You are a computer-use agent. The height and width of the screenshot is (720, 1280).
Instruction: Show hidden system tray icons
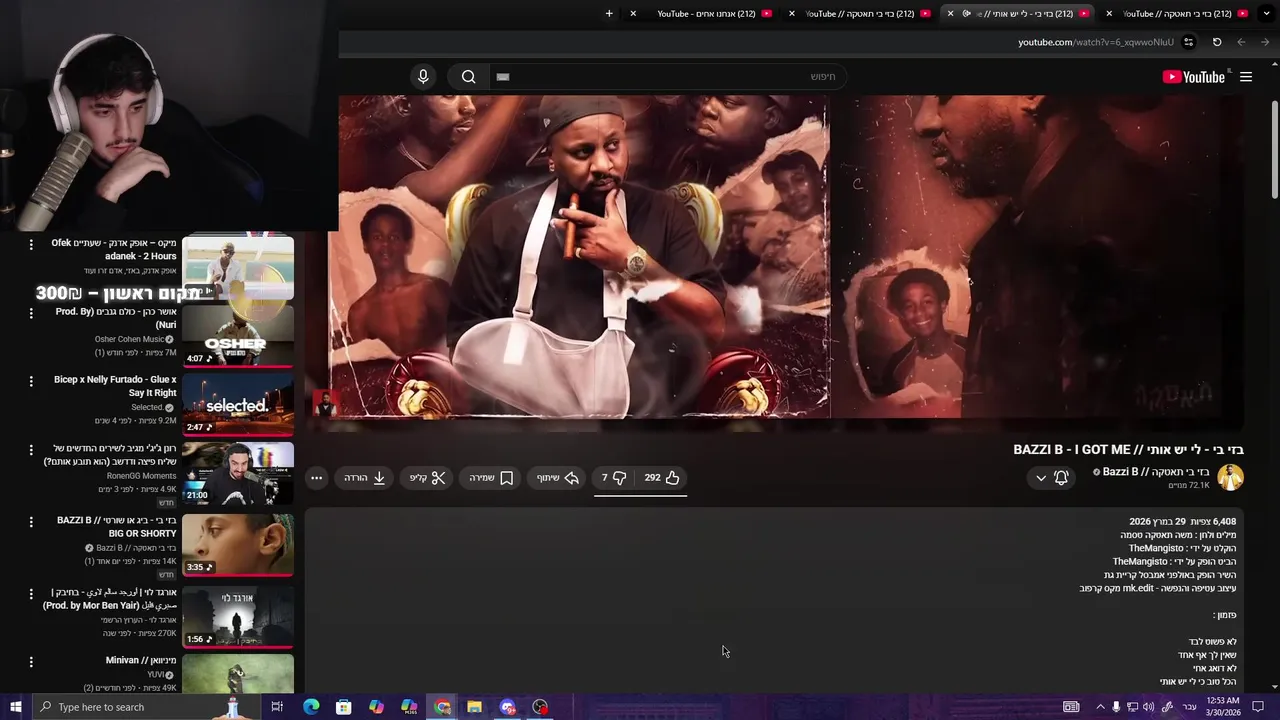[x=1100, y=707]
